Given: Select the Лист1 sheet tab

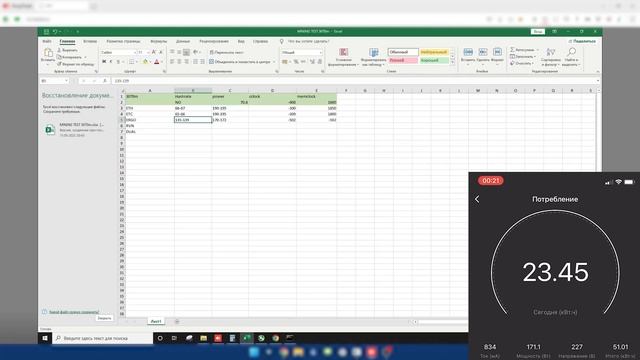Looking at the screenshot, I should 156,322.
